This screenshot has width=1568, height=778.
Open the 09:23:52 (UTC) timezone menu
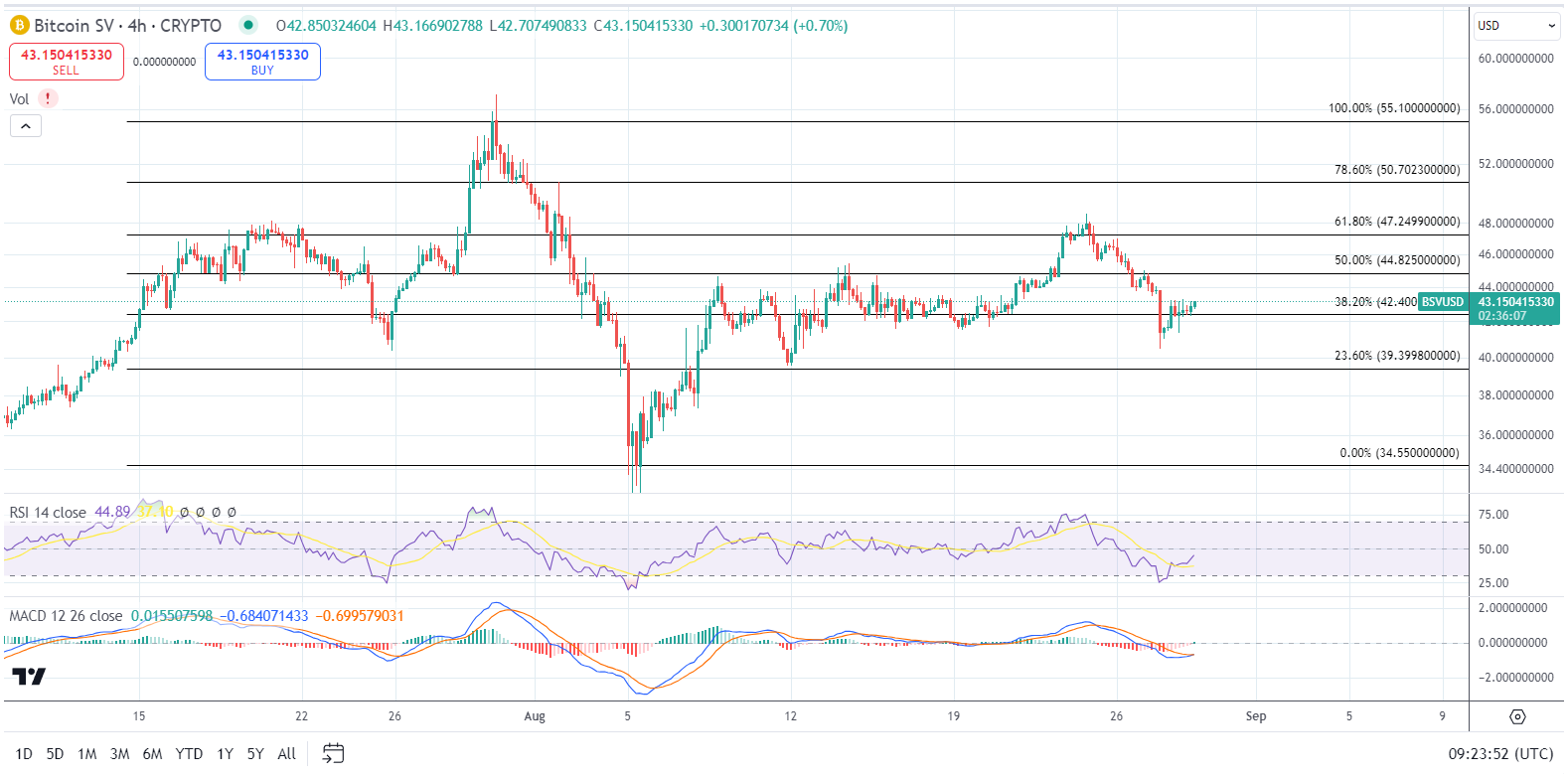(1500, 754)
